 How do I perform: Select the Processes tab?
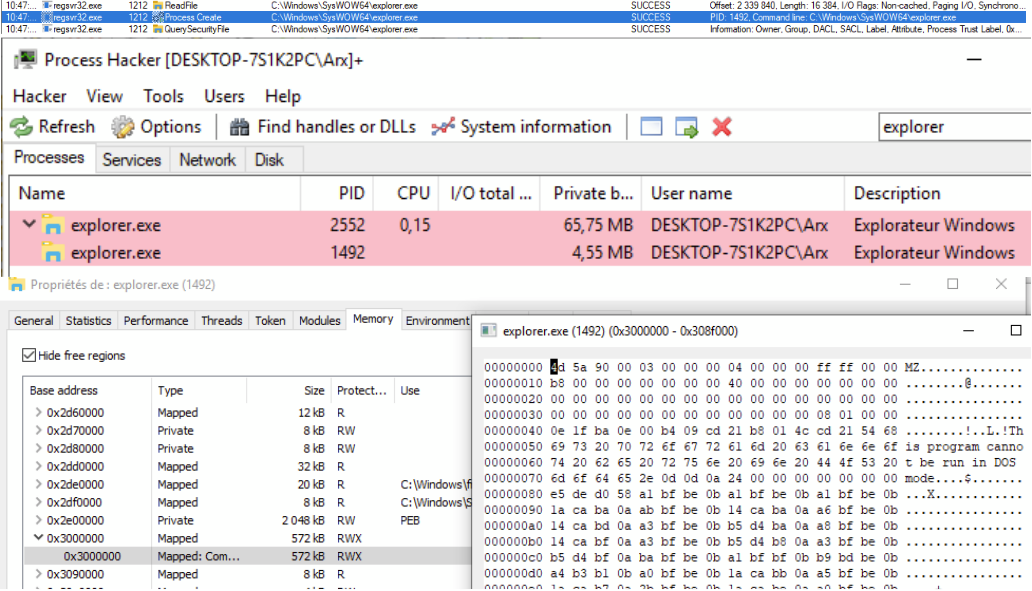coord(49,158)
